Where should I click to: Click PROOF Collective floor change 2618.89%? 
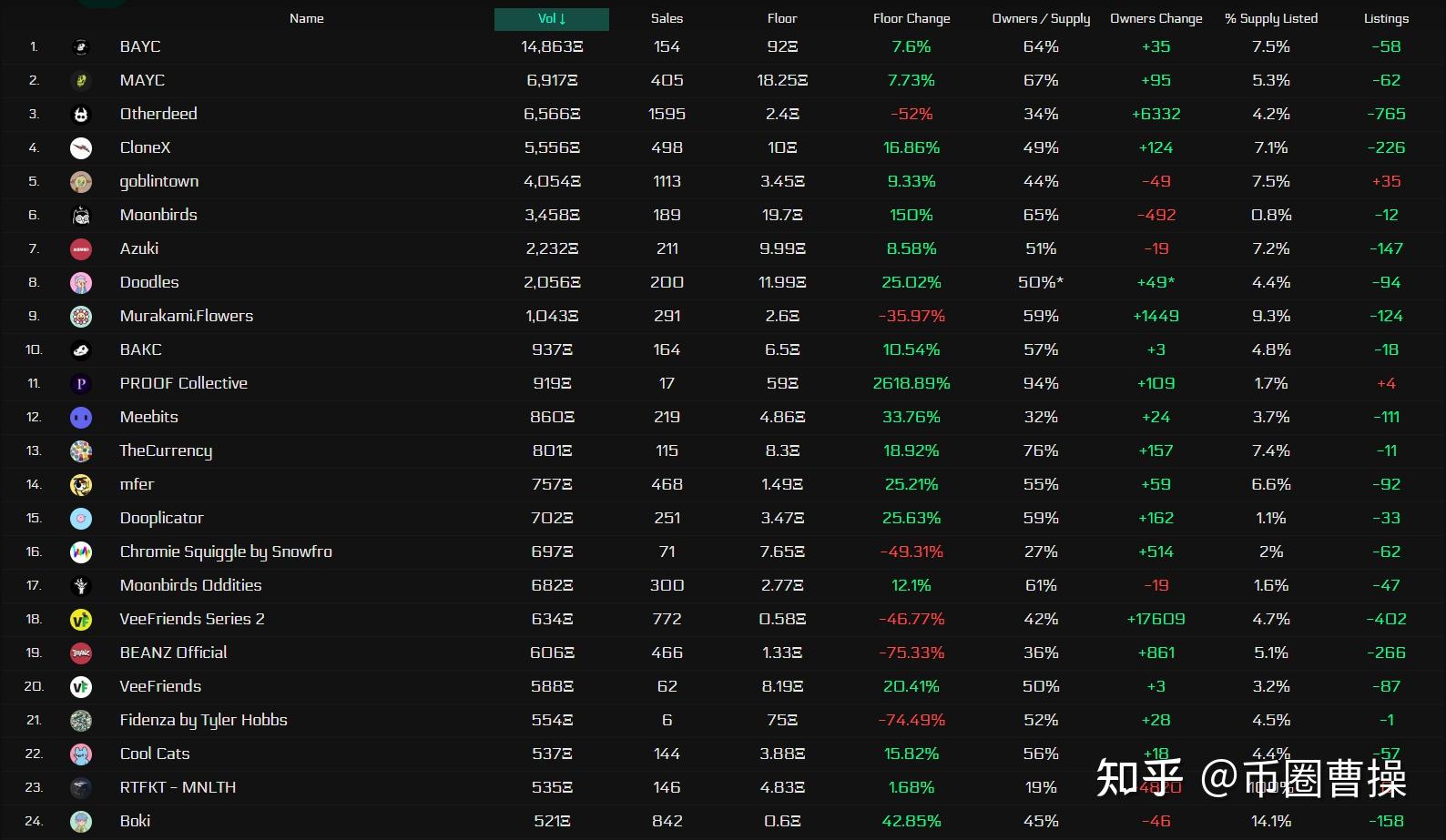pos(911,383)
